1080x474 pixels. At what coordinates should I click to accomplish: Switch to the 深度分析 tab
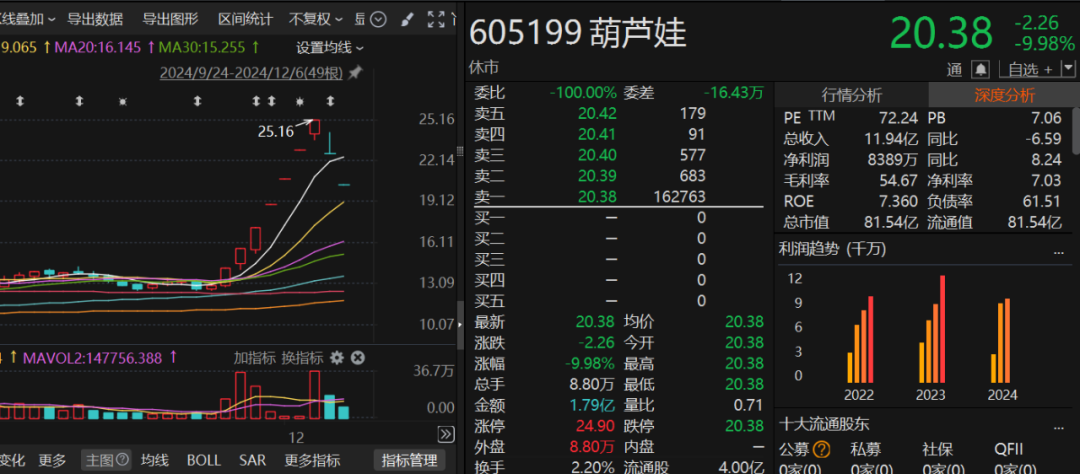1004,95
